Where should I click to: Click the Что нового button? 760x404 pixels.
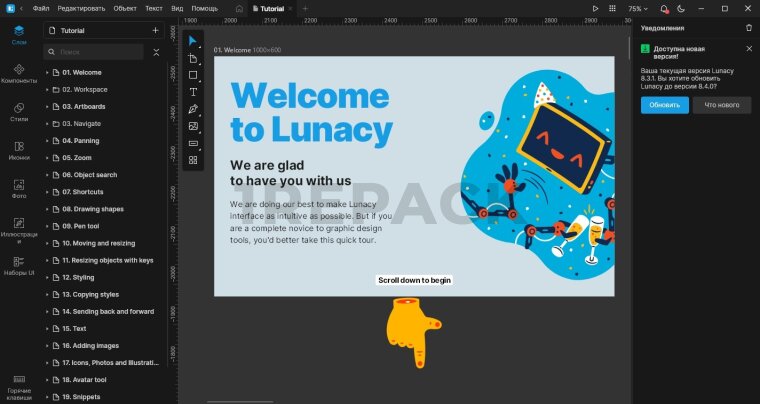(x=721, y=105)
